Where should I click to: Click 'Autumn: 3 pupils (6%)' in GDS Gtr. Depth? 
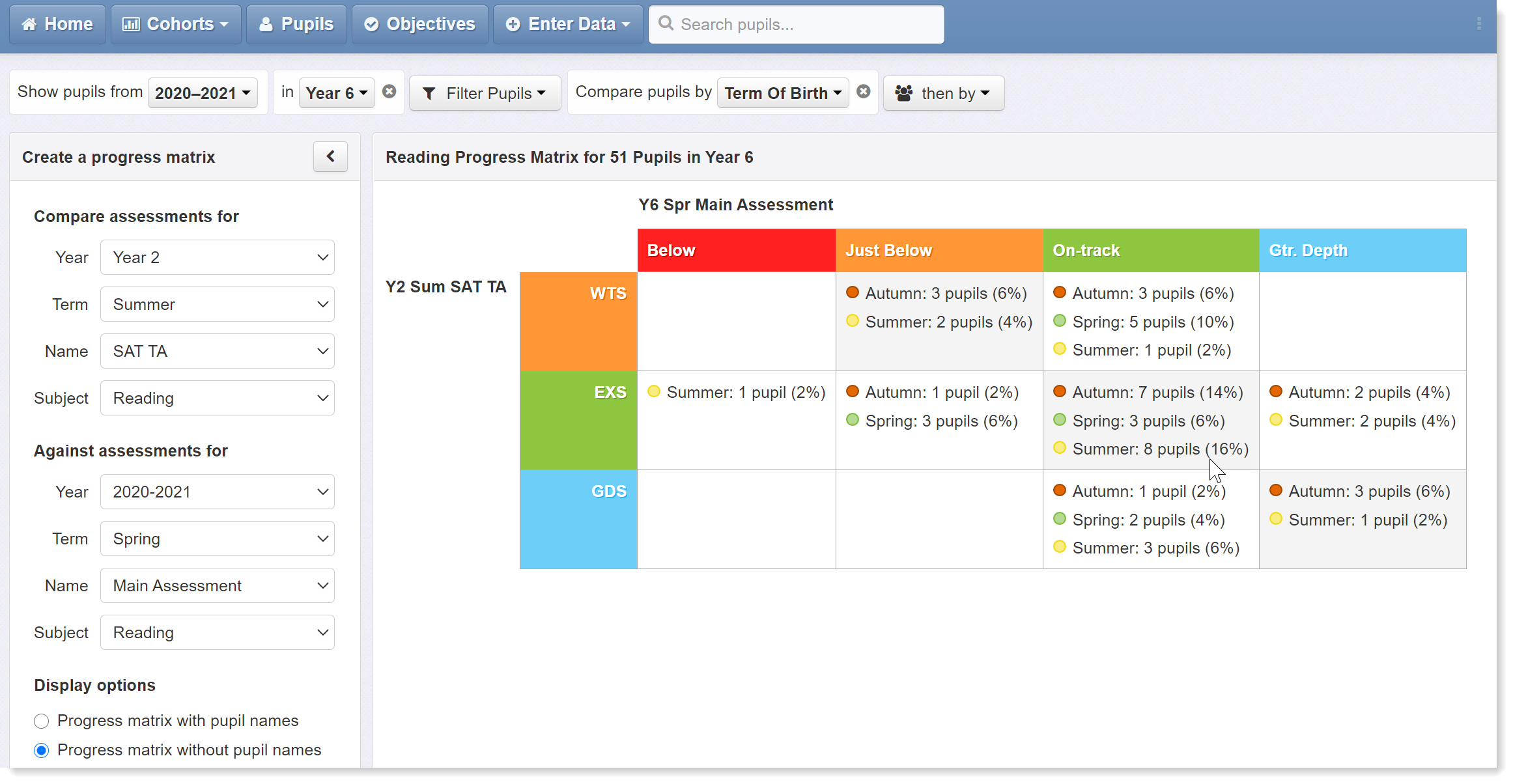click(1369, 492)
